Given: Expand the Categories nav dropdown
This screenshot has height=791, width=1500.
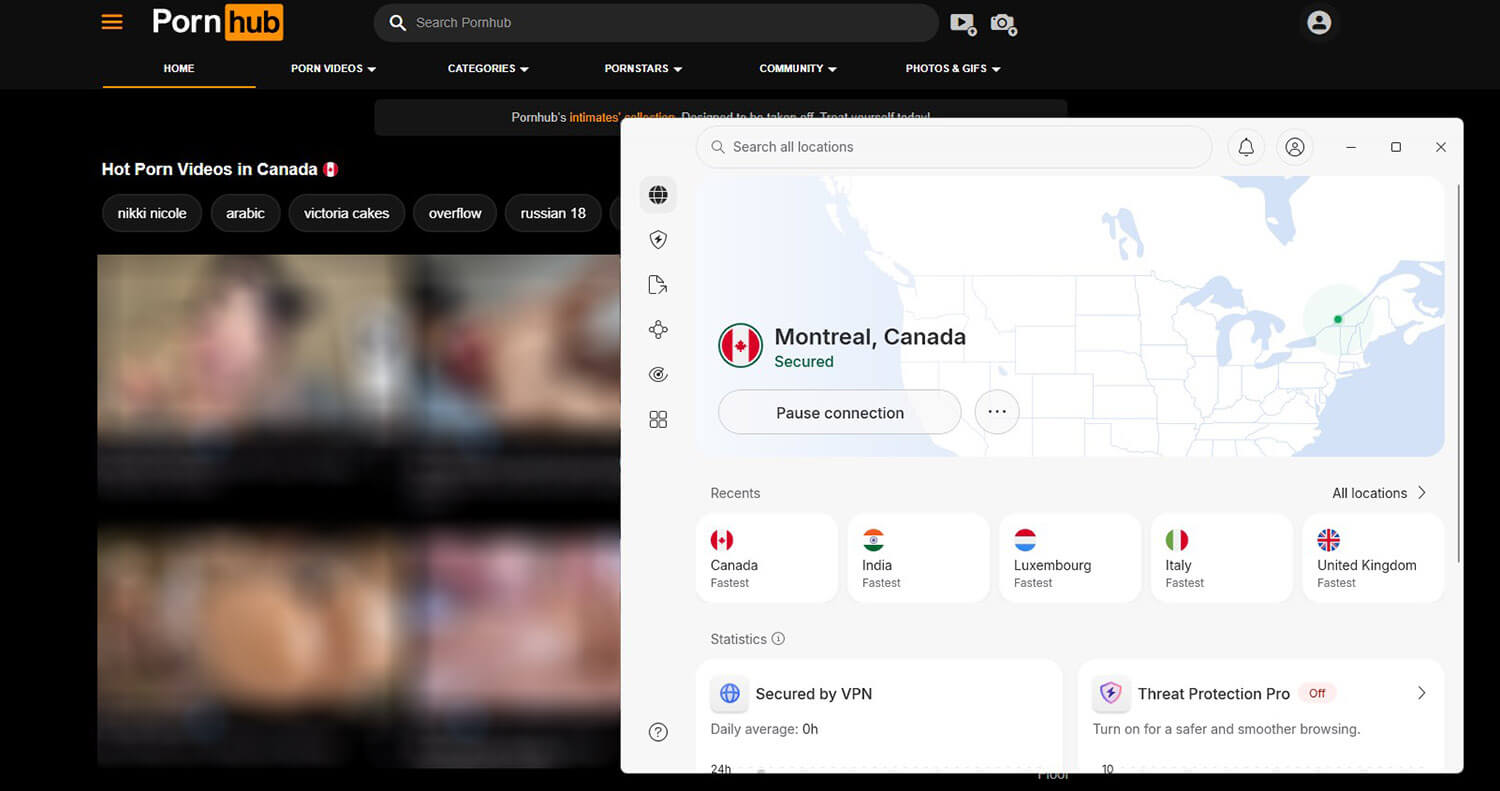Looking at the screenshot, I should tap(488, 69).
